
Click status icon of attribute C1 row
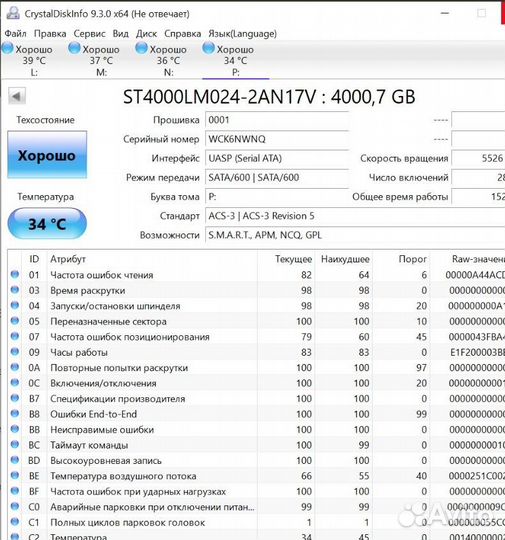click(x=15, y=522)
